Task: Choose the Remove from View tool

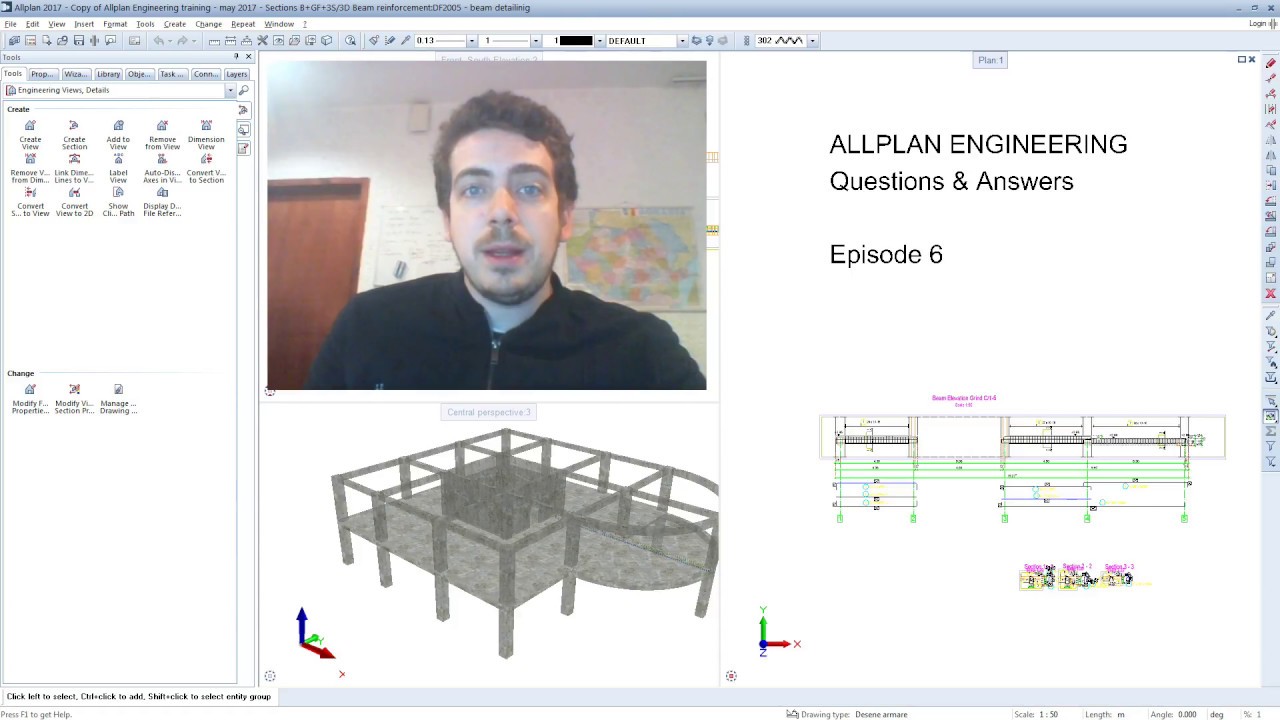Action: [x=162, y=135]
